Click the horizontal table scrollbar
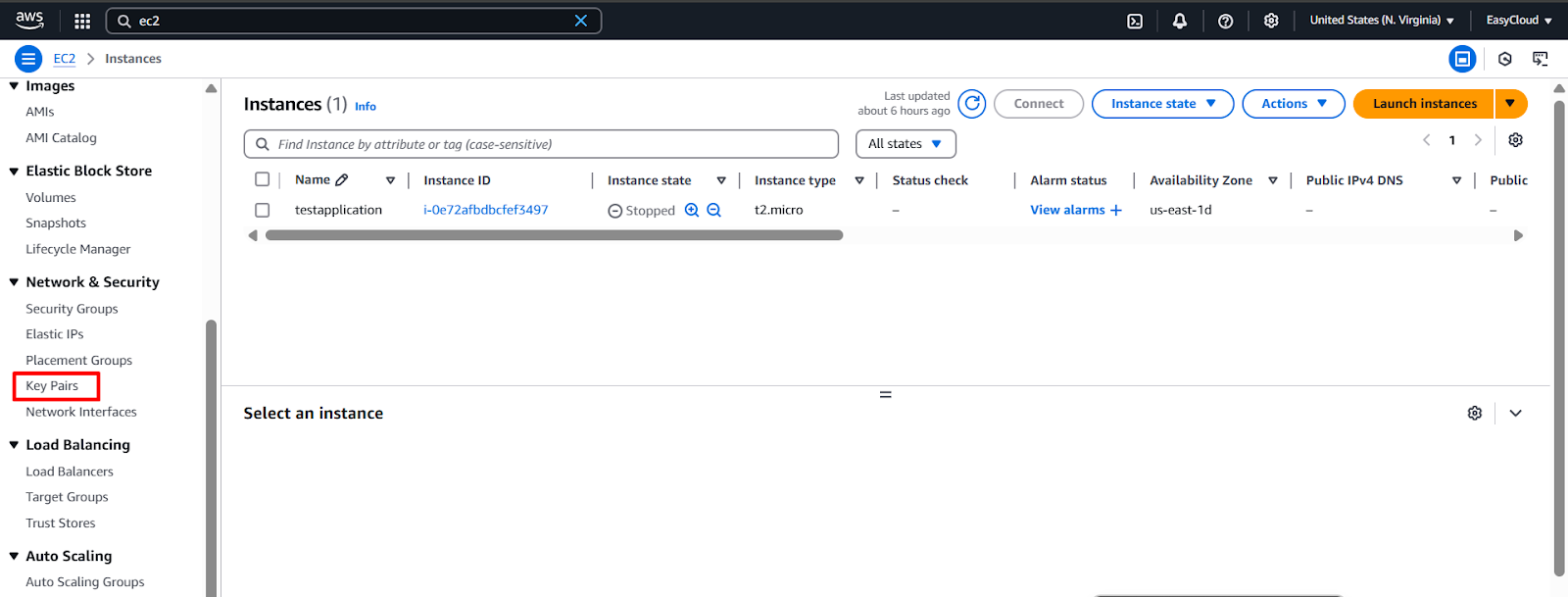Viewport: 1568px width, 597px height. [x=554, y=235]
